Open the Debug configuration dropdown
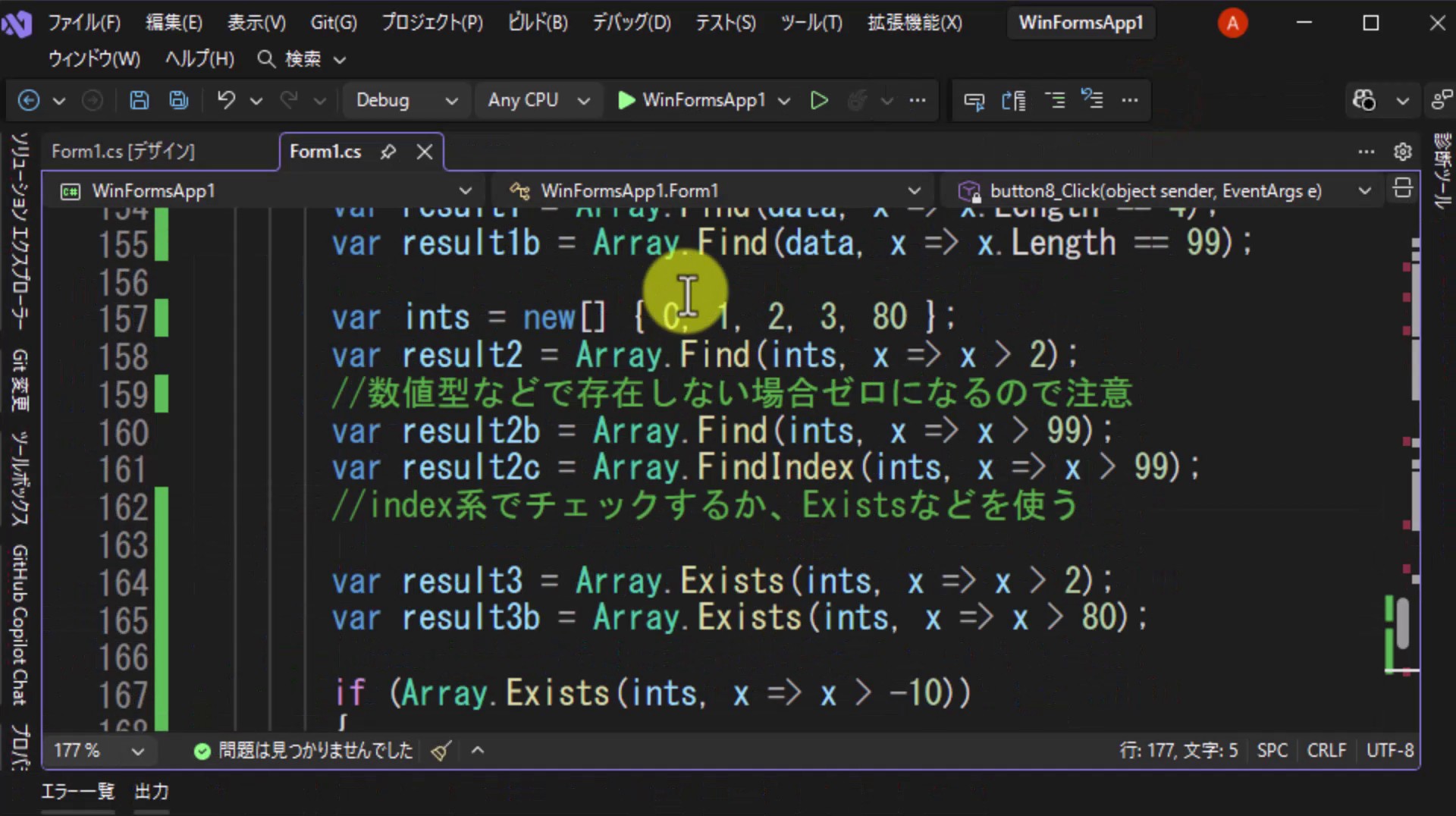The image size is (1456, 816). [406, 100]
